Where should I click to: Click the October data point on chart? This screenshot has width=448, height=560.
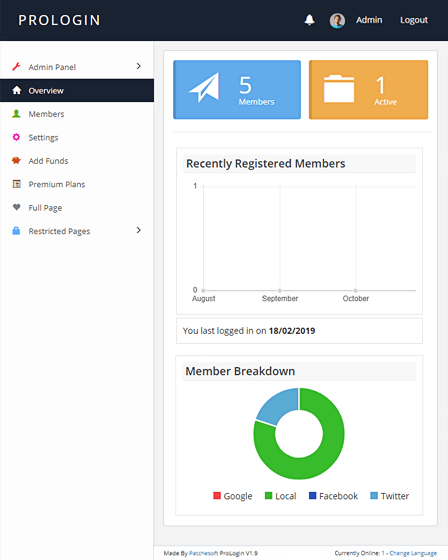pyautogui.click(x=355, y=290)
